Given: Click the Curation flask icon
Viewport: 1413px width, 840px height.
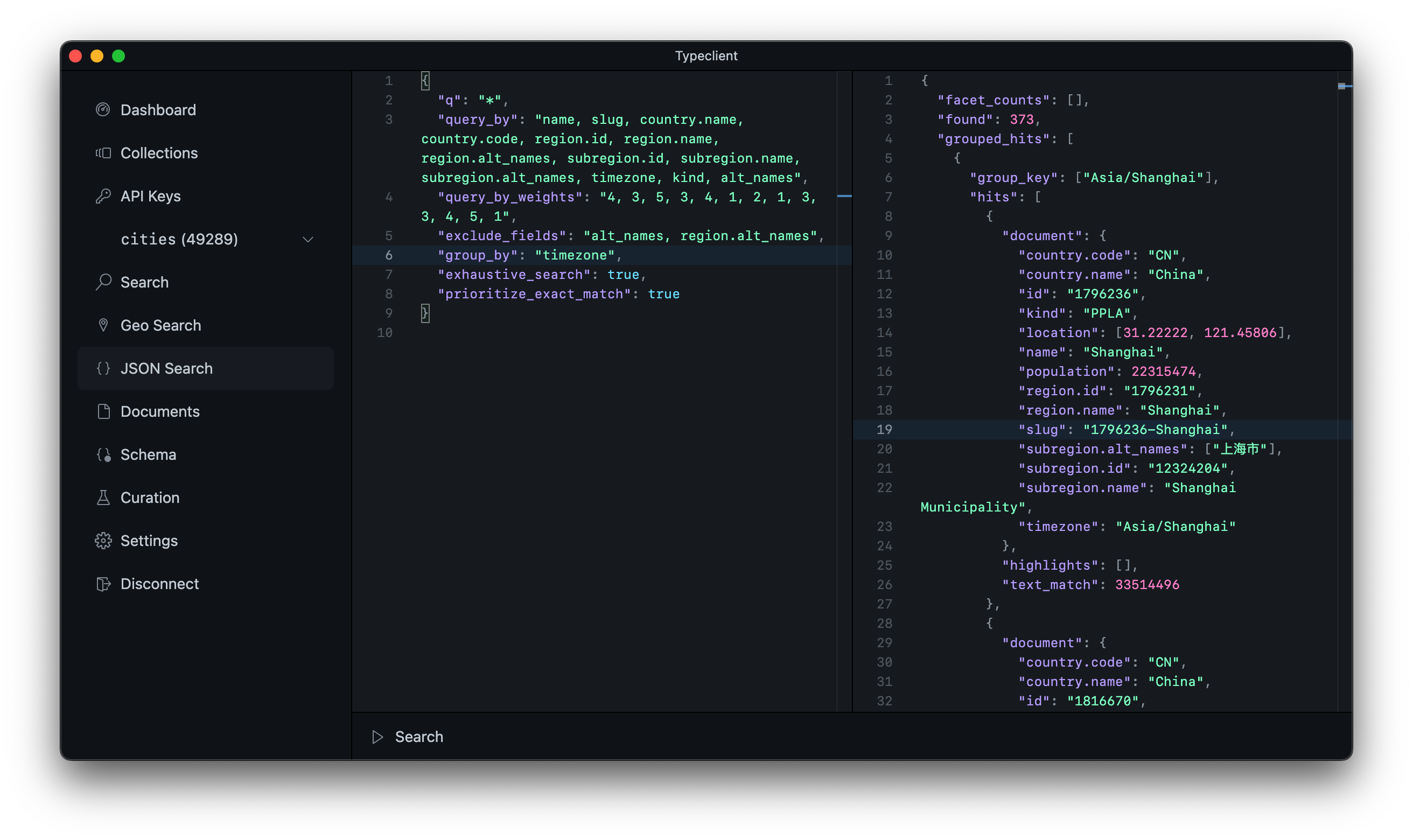Looking at the screenshot, I should [103, 498].
